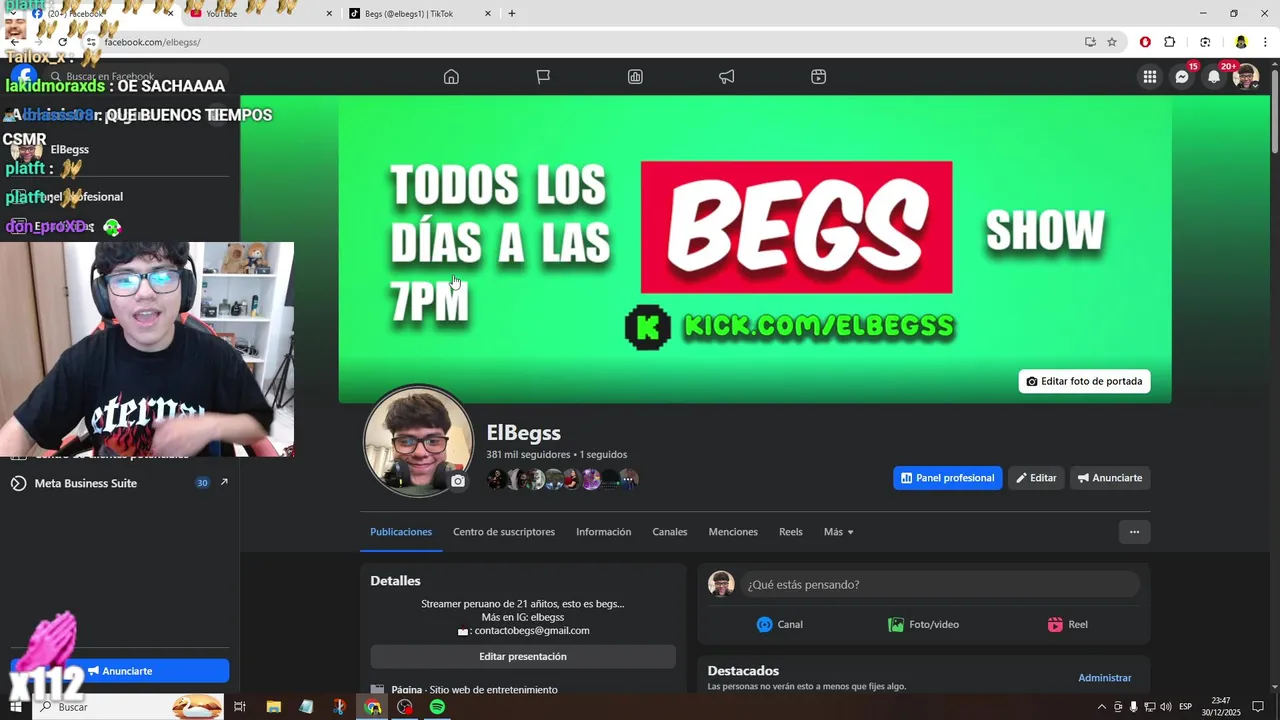Open the Professional dashboard chart icon
This screenshot has height=720, width=1280.
pyautogui.click(x=635, y=77)
